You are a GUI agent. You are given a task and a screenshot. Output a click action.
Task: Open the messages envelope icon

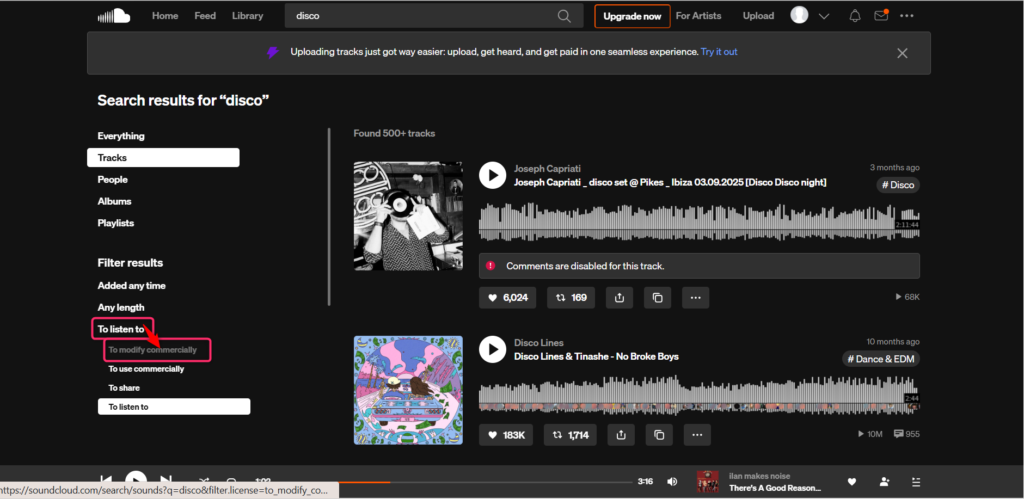pyautogui.click(x=881, y=16)
